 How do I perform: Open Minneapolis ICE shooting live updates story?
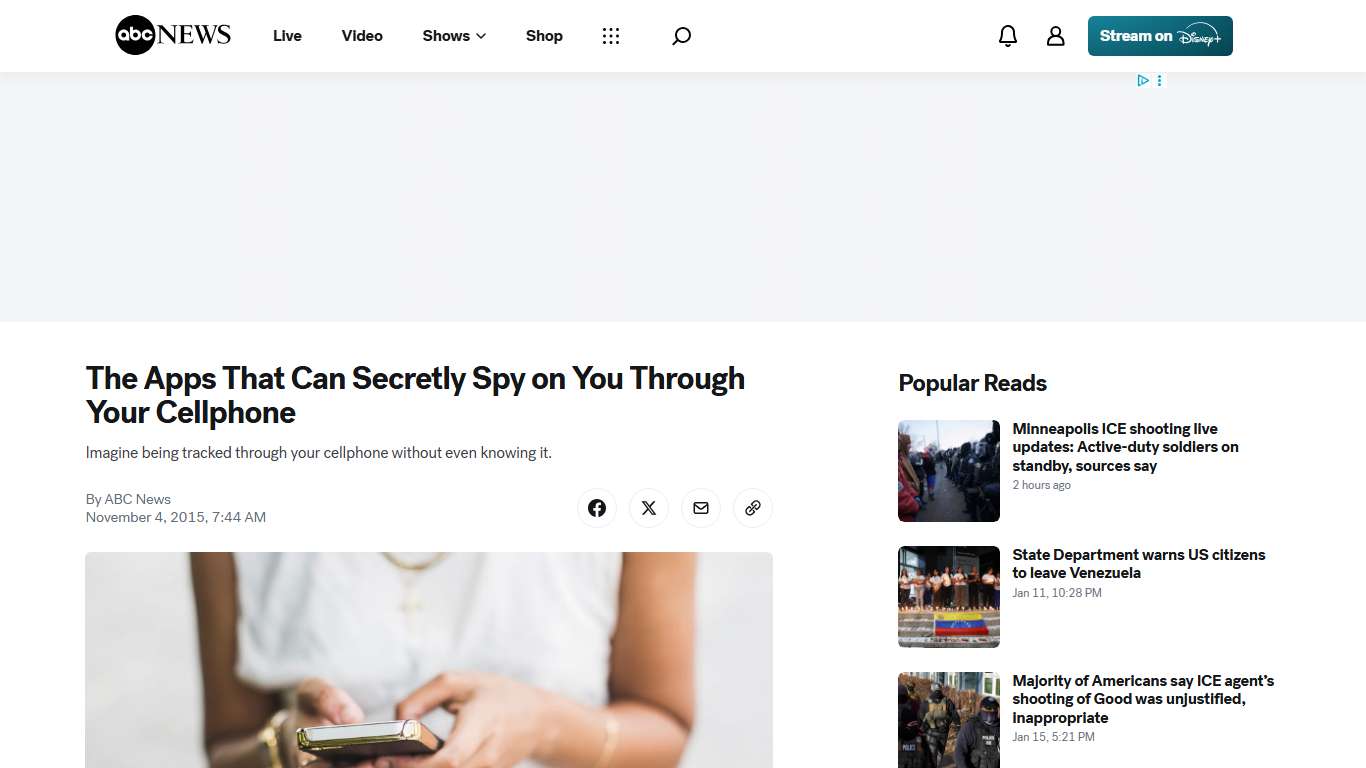coord(1125,447)
